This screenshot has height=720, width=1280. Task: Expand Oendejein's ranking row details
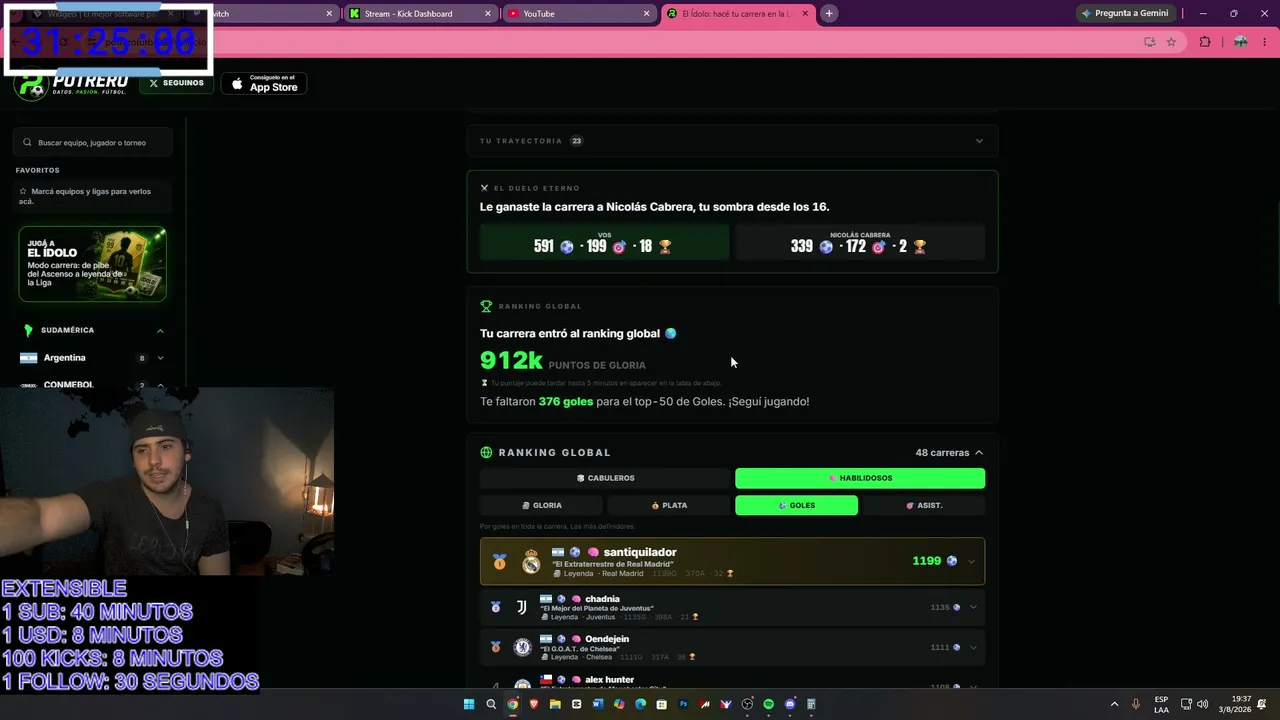[x=973, y=647]
